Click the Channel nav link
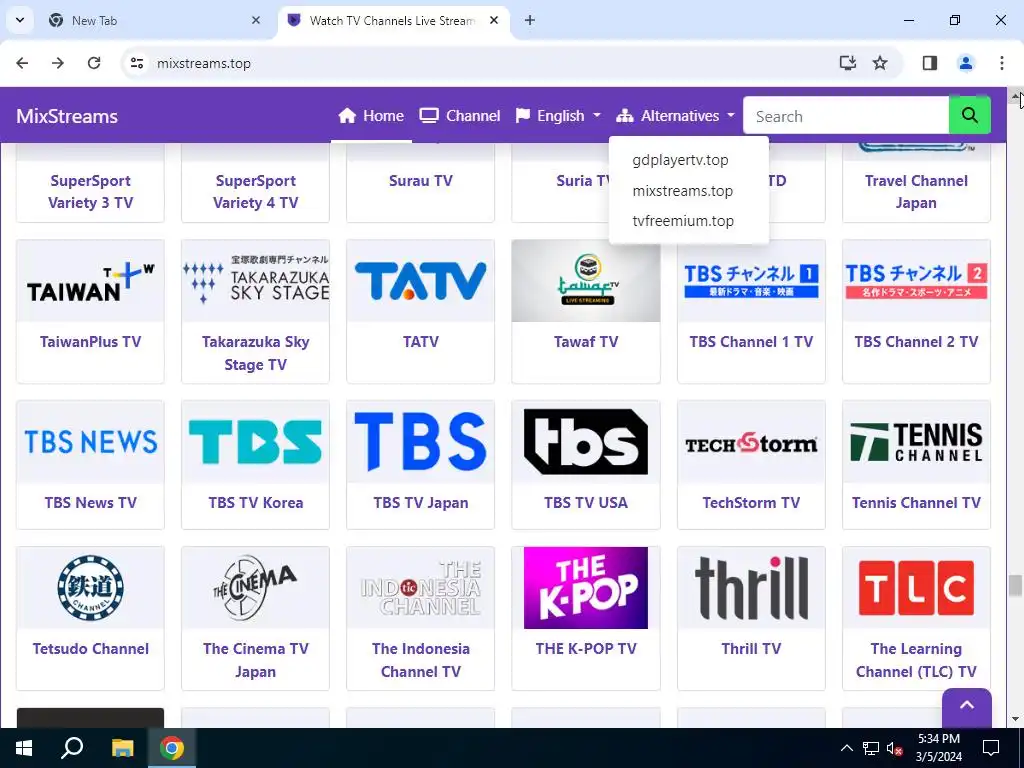 click(x=460, y=116)
